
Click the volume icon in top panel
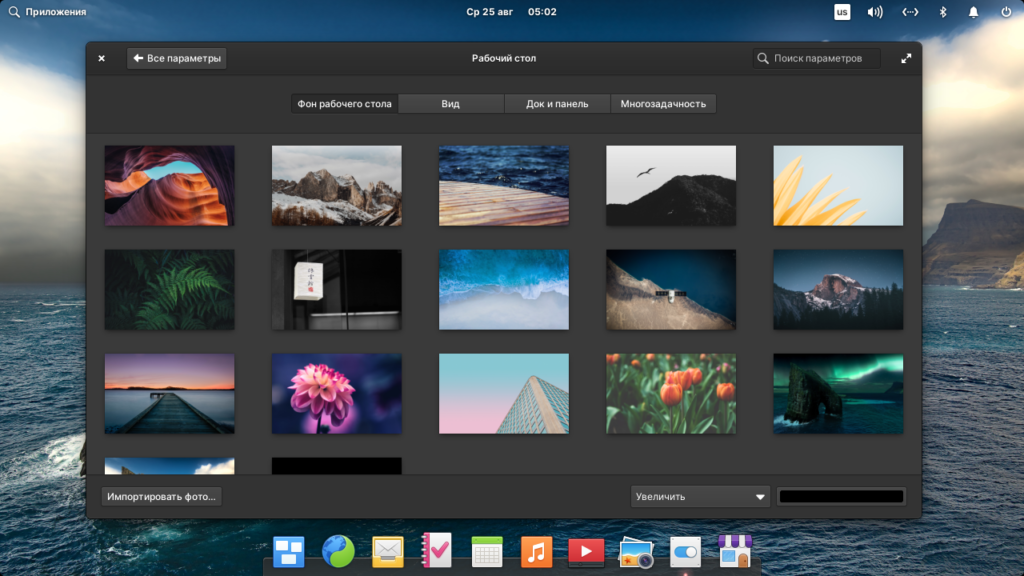point(875,12)
